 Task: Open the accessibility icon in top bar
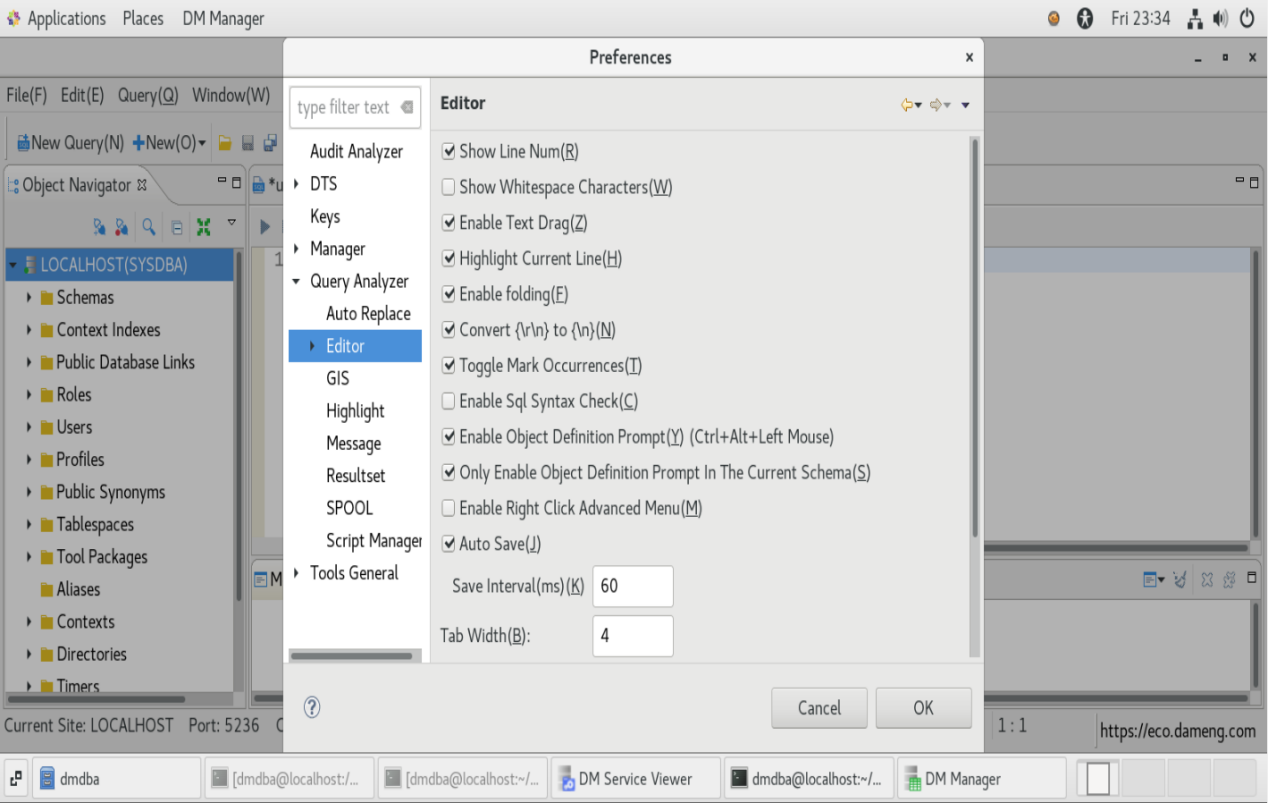tap(1085, 19)
